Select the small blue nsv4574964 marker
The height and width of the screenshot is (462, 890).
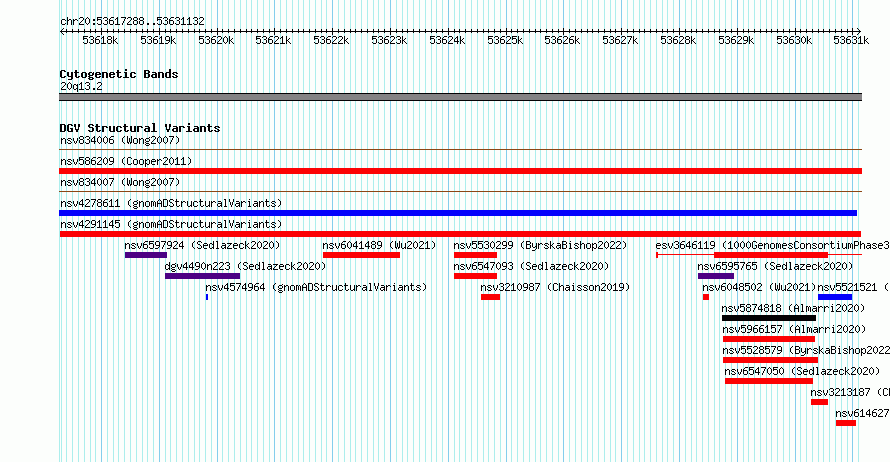coord(207,297)
